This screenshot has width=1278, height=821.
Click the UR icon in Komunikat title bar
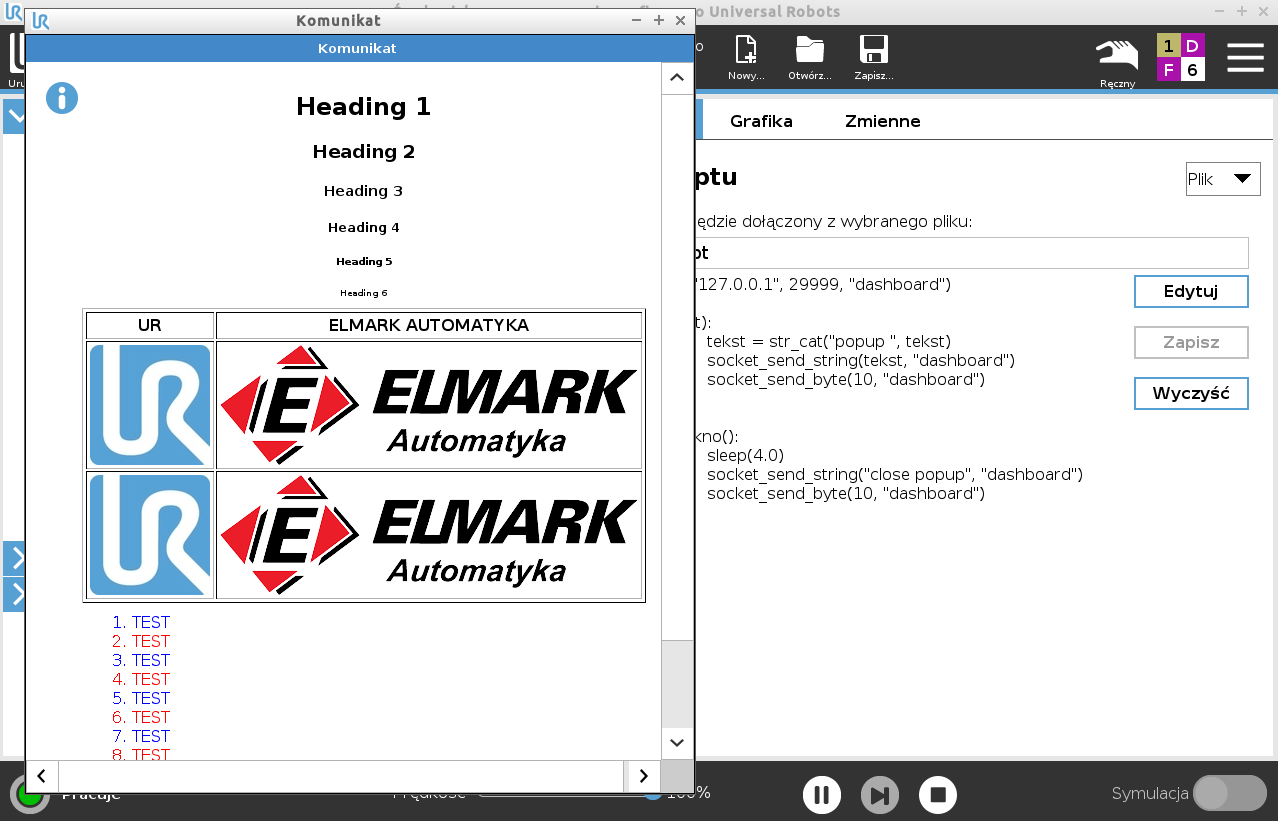click(x=41, y=21)
